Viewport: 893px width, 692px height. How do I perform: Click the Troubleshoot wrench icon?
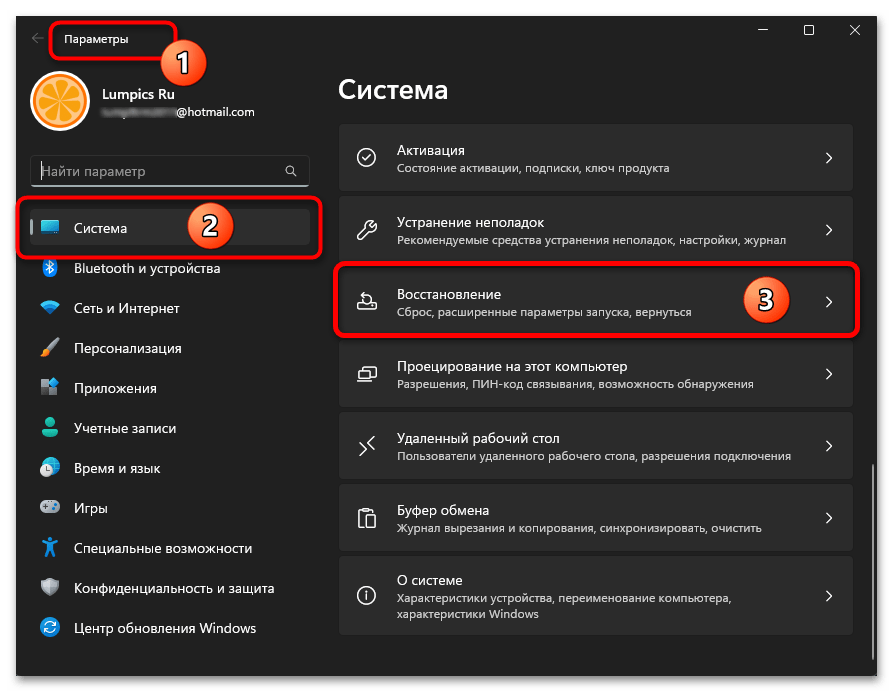click(x=366, y=230)
